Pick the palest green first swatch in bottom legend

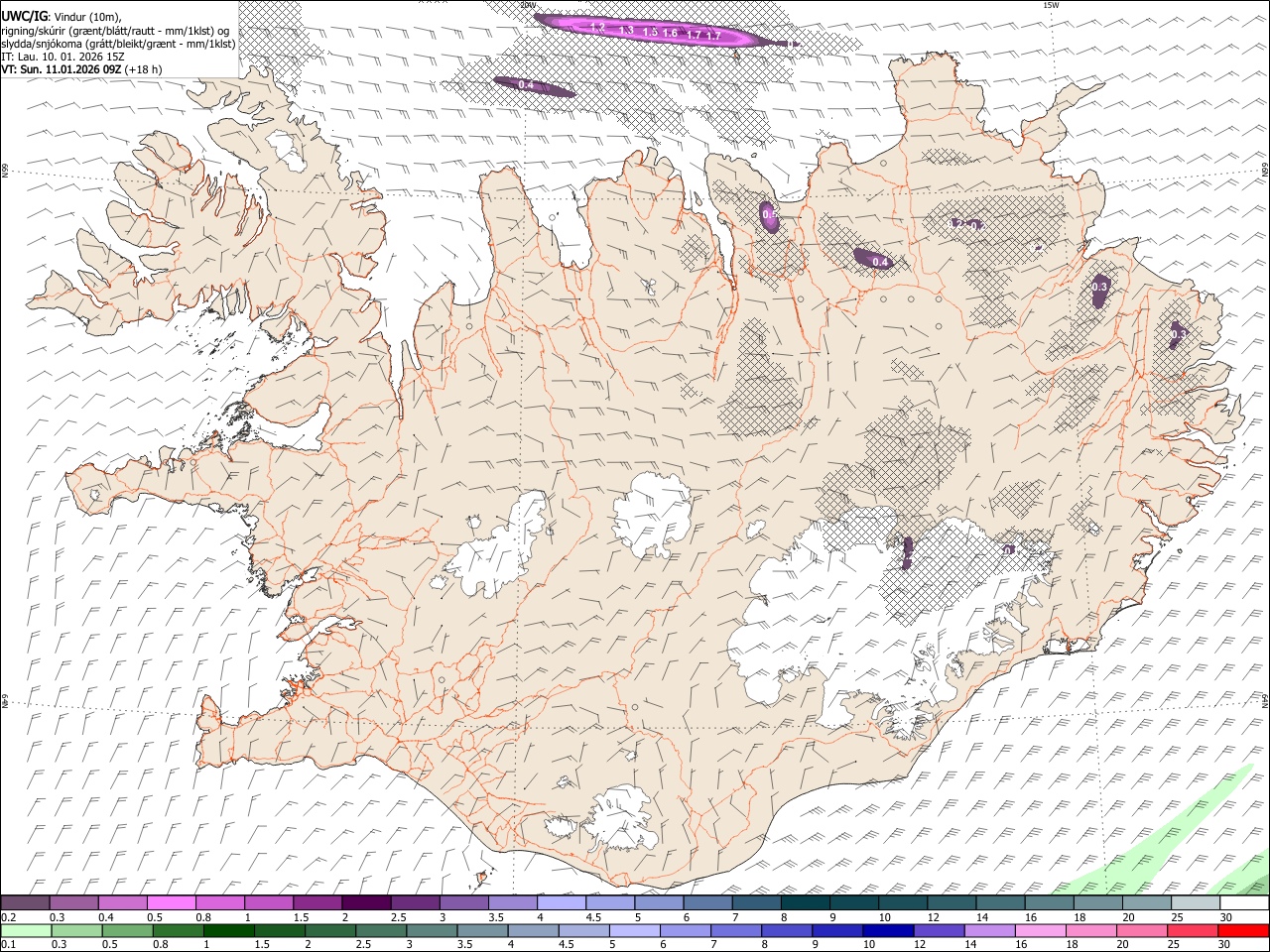pos(26,930)
